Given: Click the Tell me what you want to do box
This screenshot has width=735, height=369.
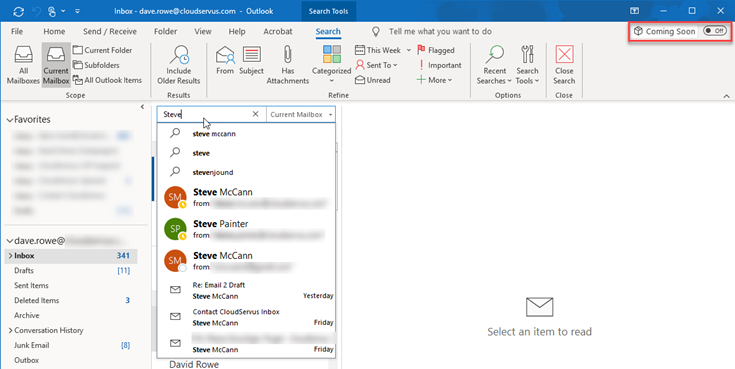Looking at the screenshot, I should tap(440, 31).
